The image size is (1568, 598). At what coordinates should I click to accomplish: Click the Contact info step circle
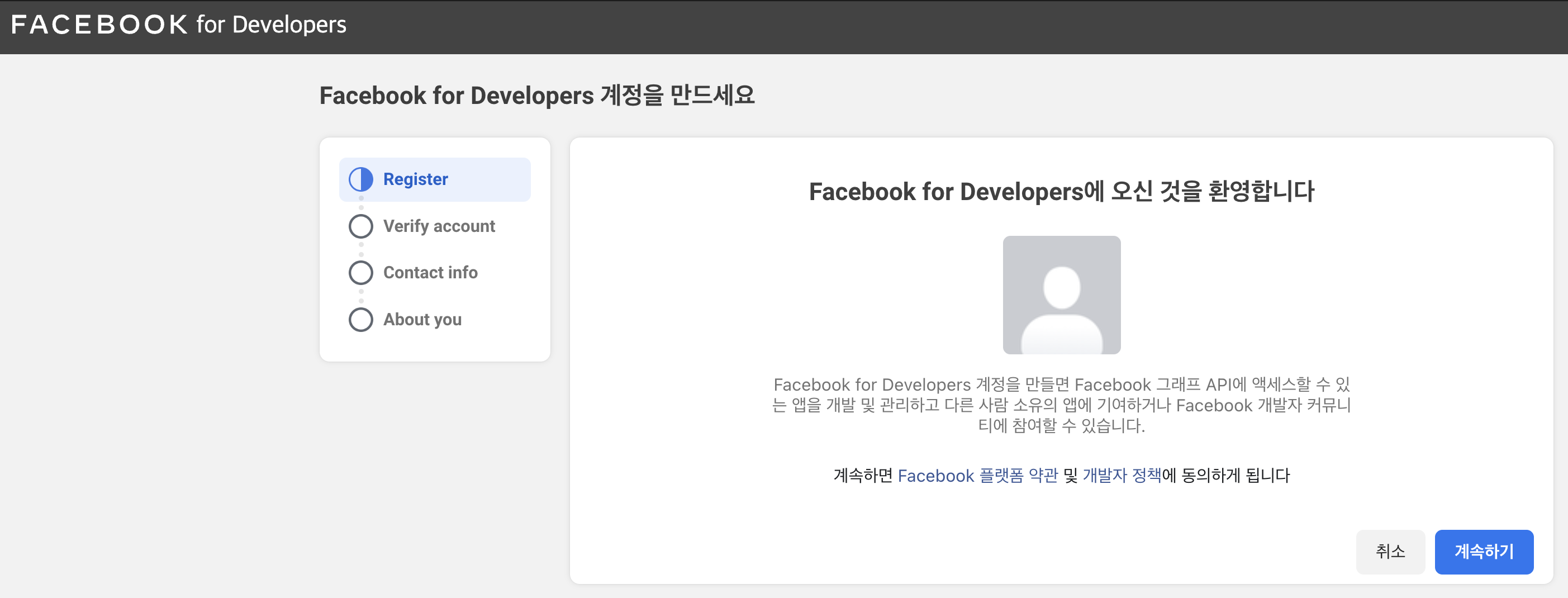click(x=361, y=272)
